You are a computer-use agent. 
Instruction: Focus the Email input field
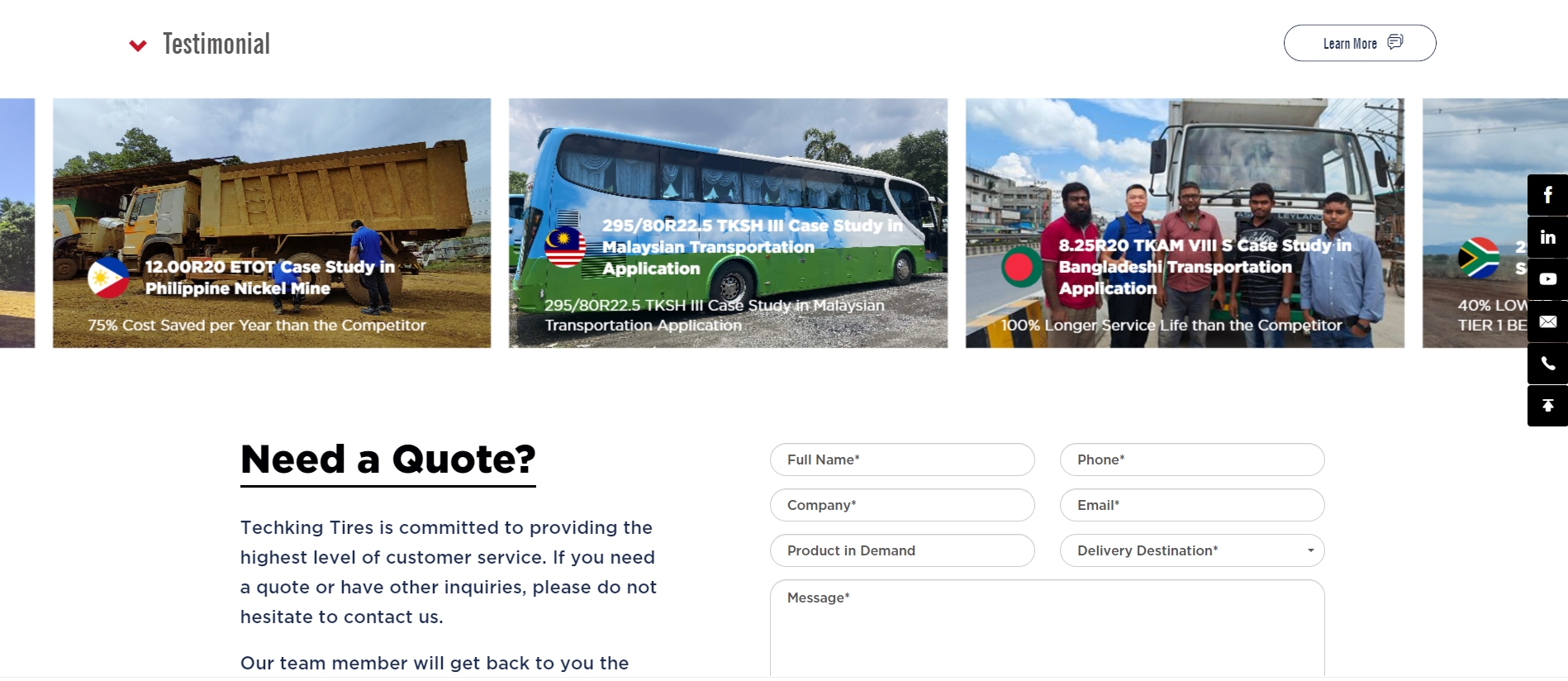[x=1192, y=505]
